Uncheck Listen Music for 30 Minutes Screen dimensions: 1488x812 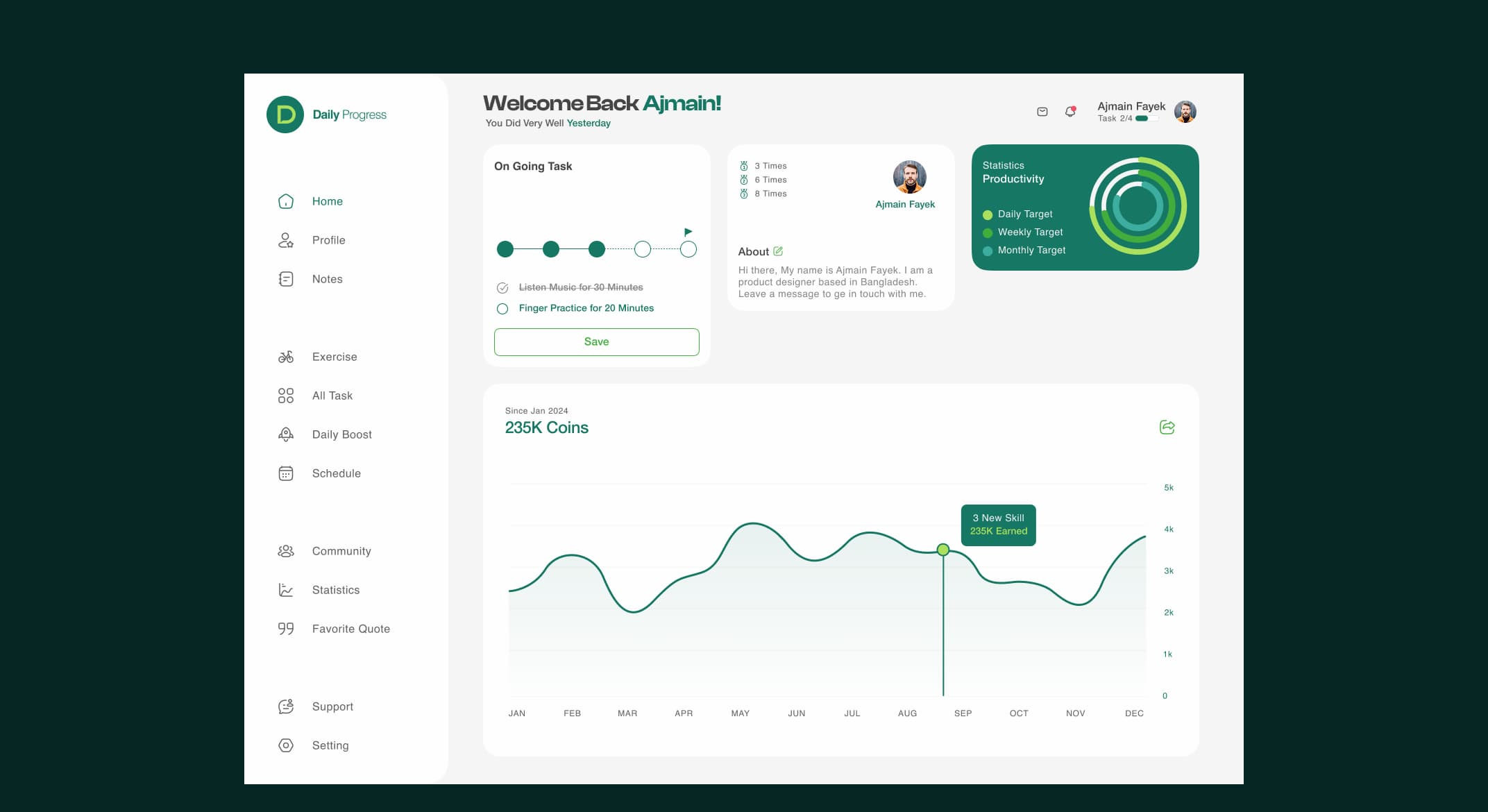pyautogui.click(x=502, y=287)
